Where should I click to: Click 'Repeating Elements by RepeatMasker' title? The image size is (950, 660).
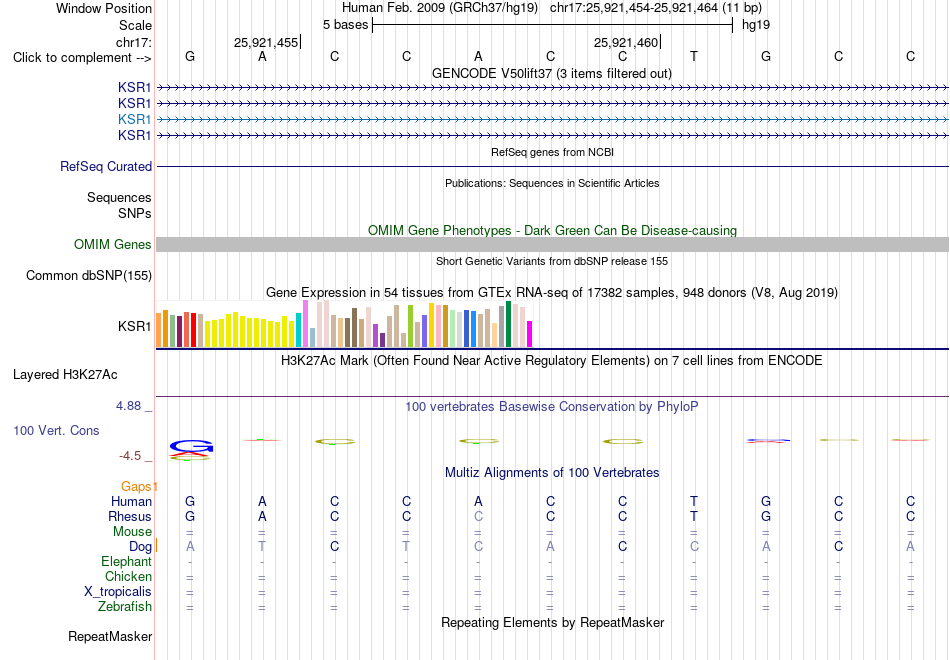pyautogui.click(x=553, y=622)
